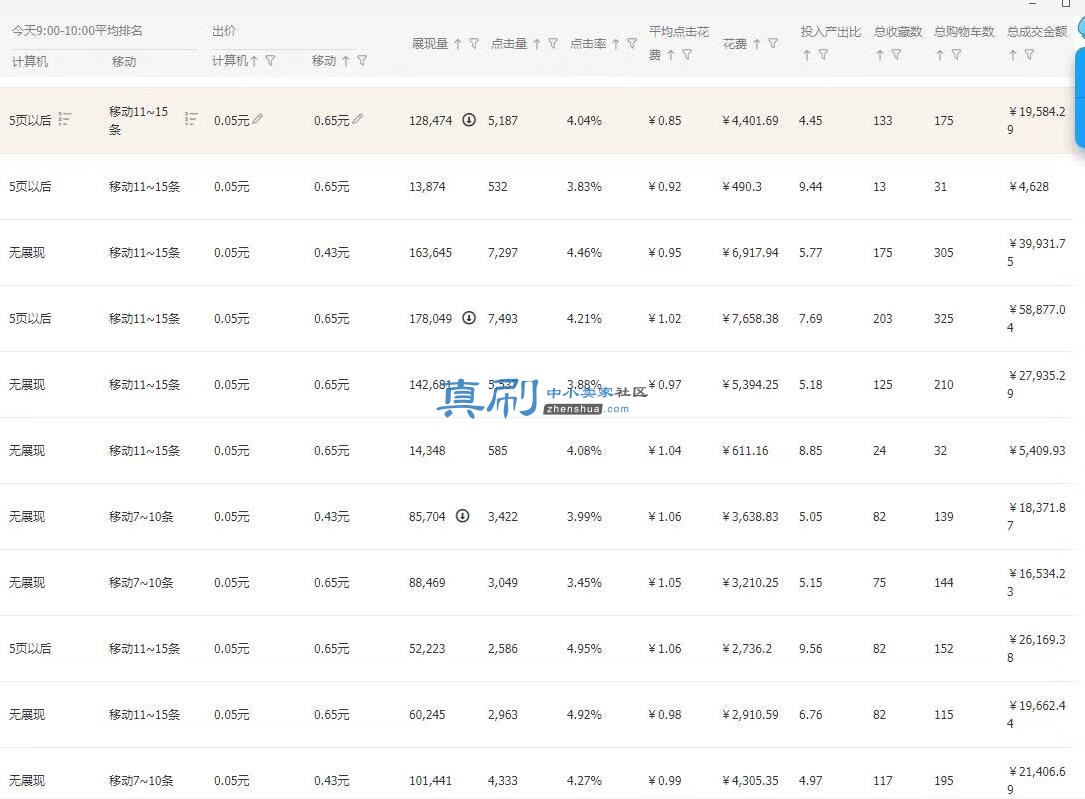This screenshot has height=799, width=1085.
Task: Open the funnel filter for 出价 移动
Action: pyautogui.click(x=362, y=61)
